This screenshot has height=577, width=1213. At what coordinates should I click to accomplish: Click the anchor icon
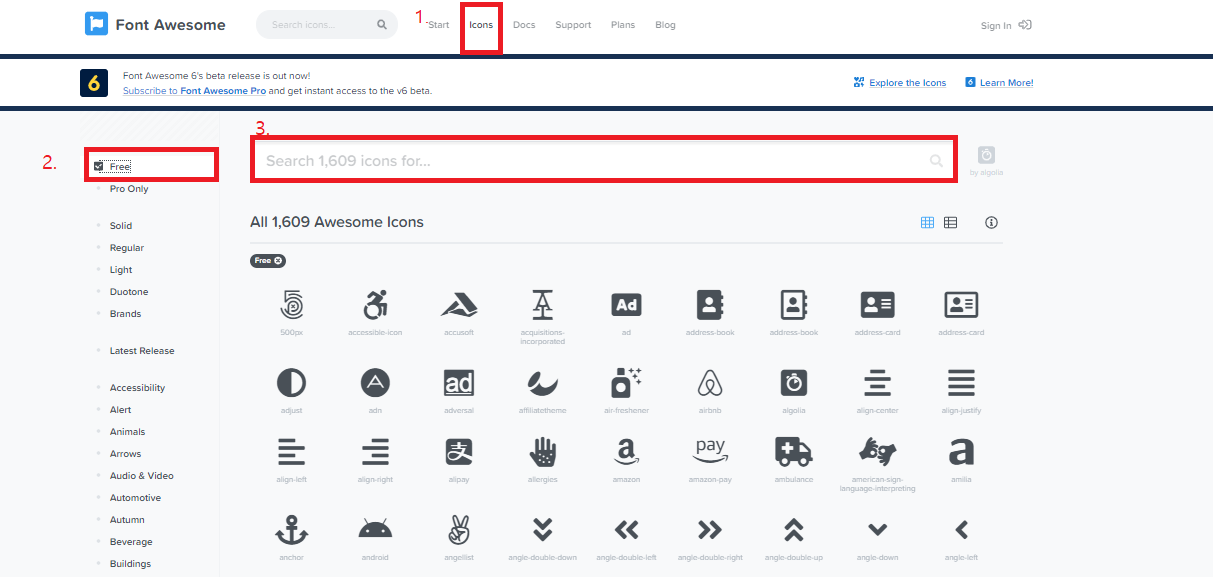(x=291, y=529)
